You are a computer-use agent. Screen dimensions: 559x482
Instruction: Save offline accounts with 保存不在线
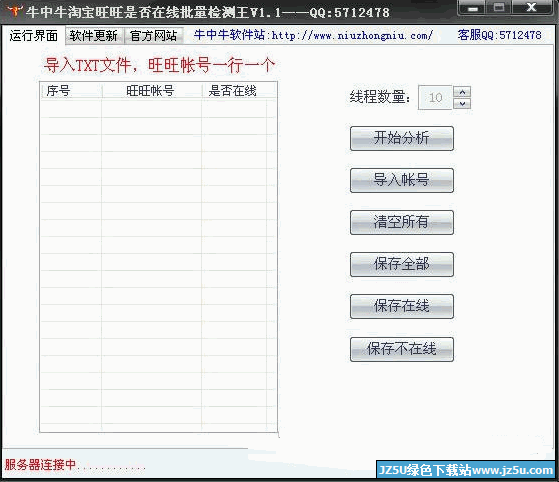[402, 349]
